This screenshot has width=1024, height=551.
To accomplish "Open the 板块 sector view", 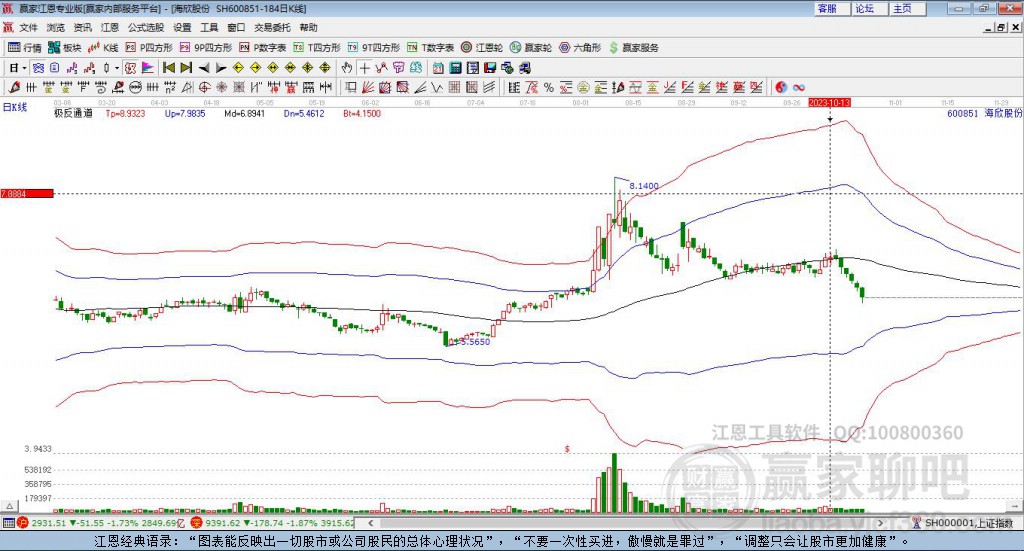I will tap(64, 48).
